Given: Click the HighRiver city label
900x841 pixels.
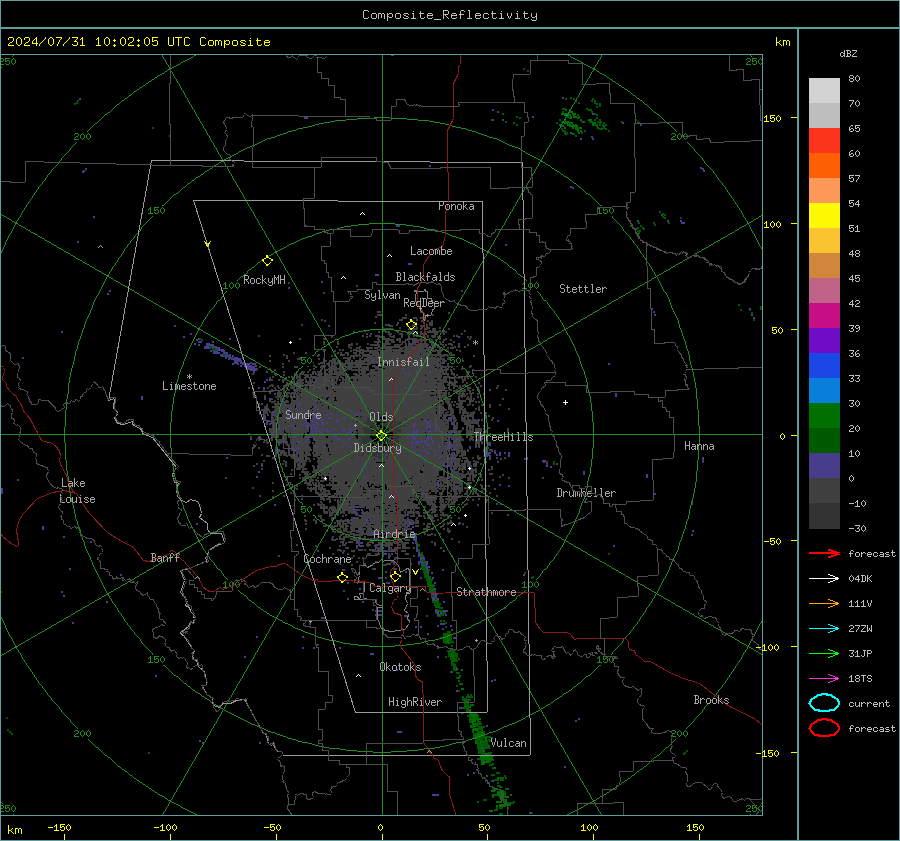Looking at the screenshot, I should pos(415,702).
